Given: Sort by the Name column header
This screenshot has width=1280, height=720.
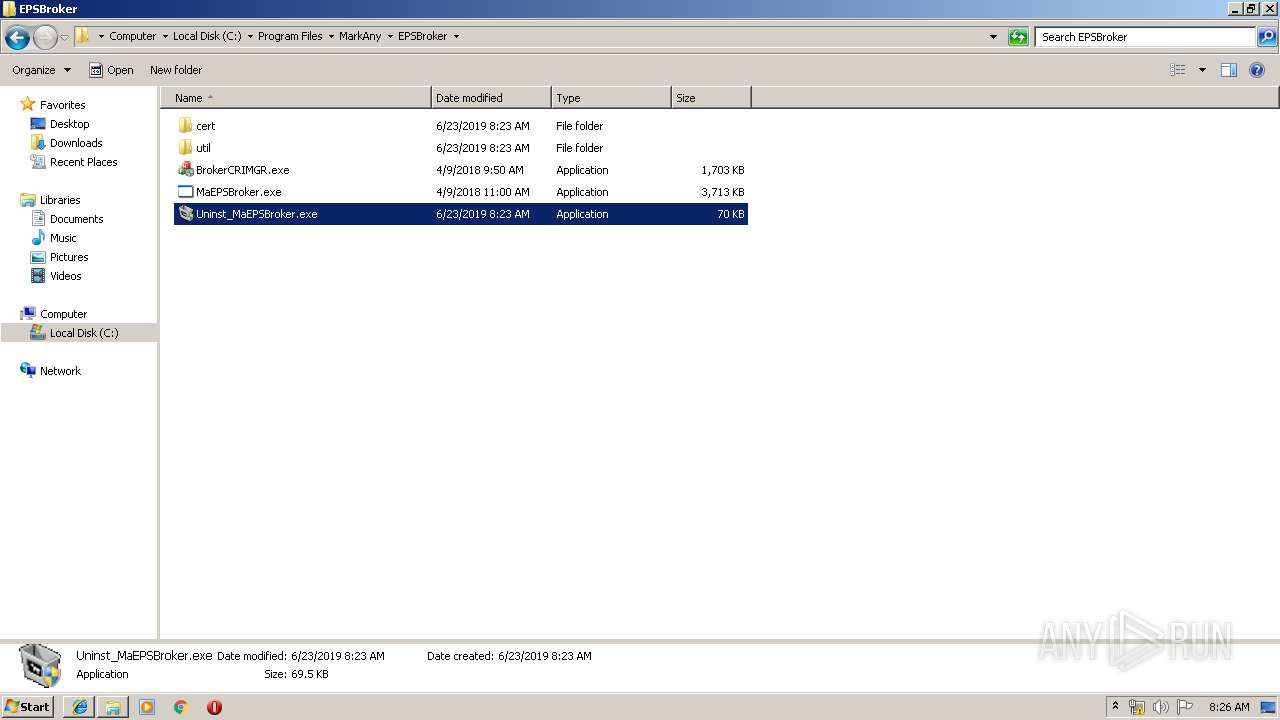Looking at the screenshot, I should point(295,98).
